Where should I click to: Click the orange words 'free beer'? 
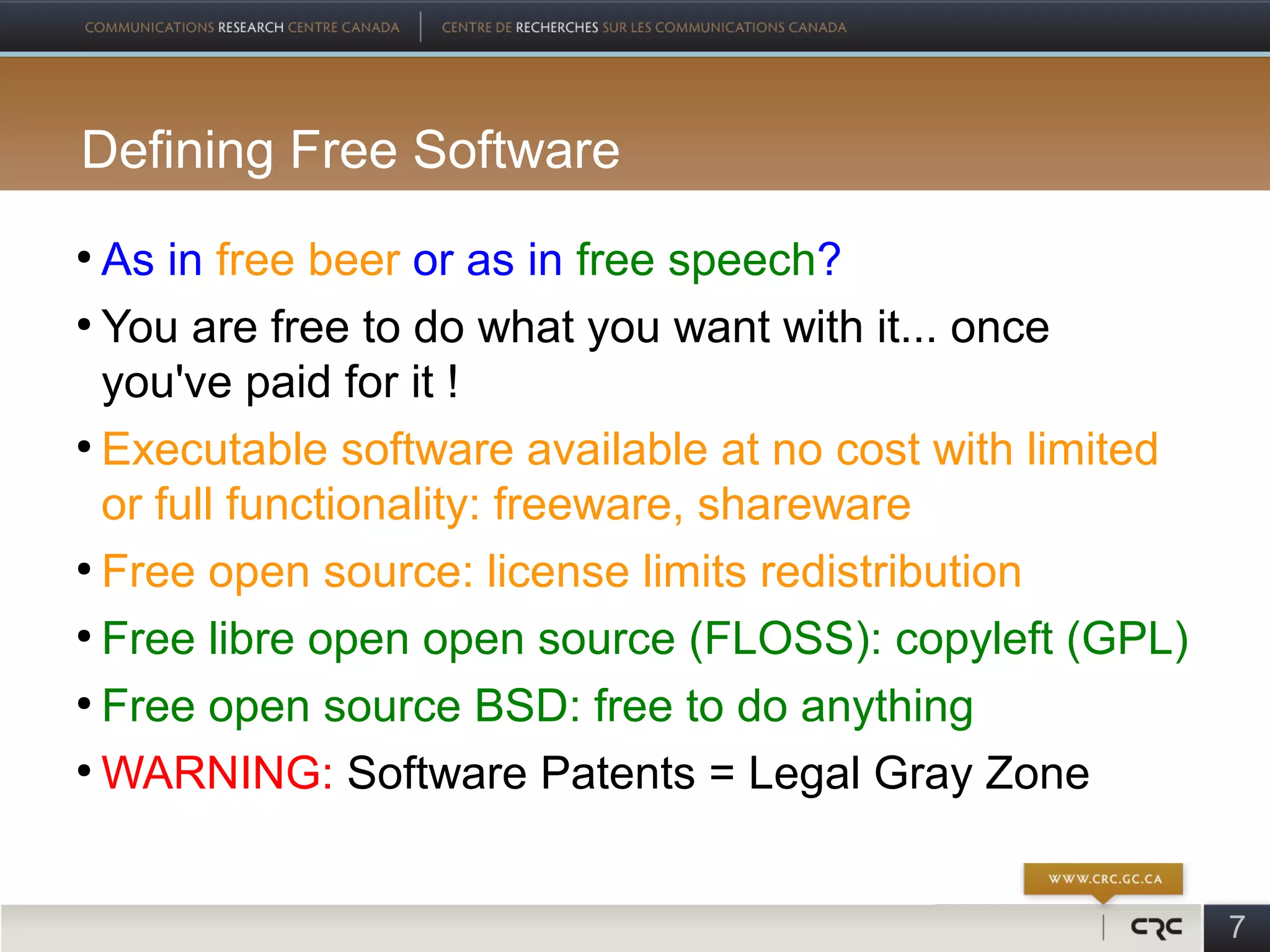click(308, 260)
